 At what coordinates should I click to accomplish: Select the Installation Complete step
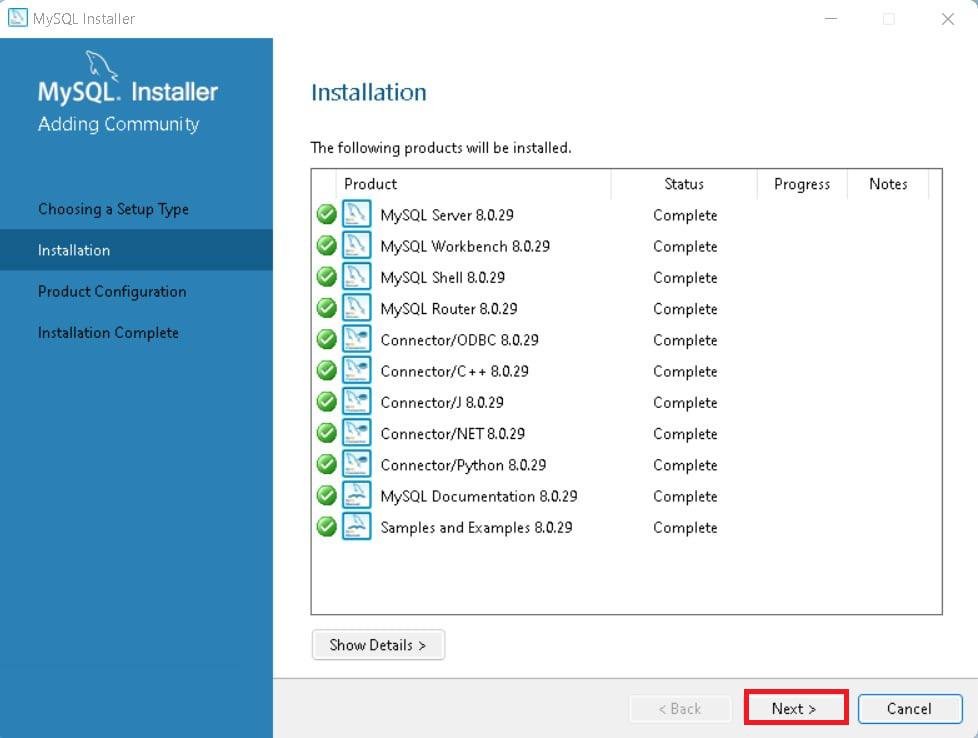coord(108,333)
